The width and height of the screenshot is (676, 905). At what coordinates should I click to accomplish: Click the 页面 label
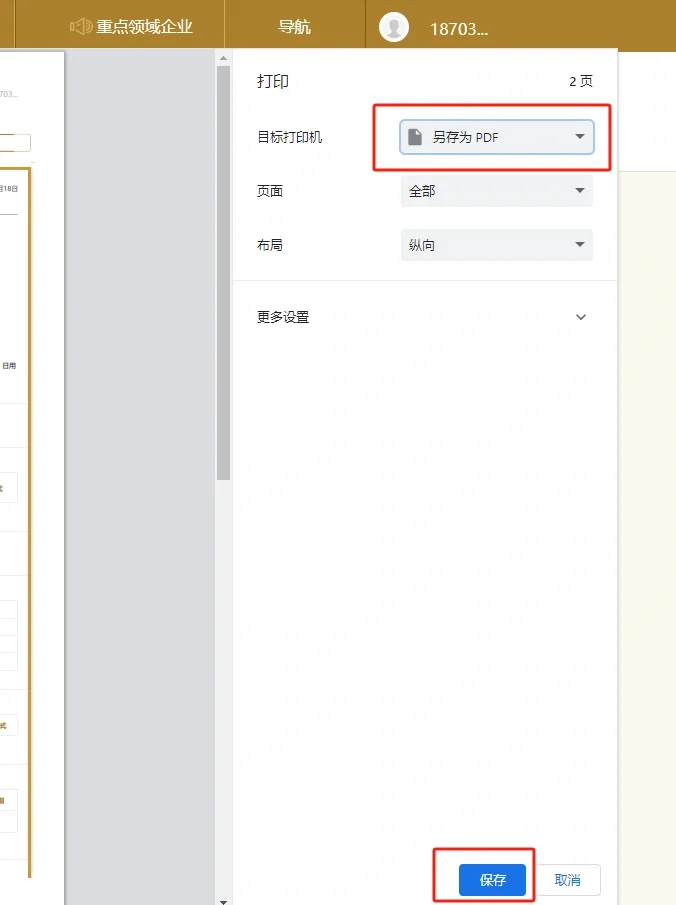(270, 191)
